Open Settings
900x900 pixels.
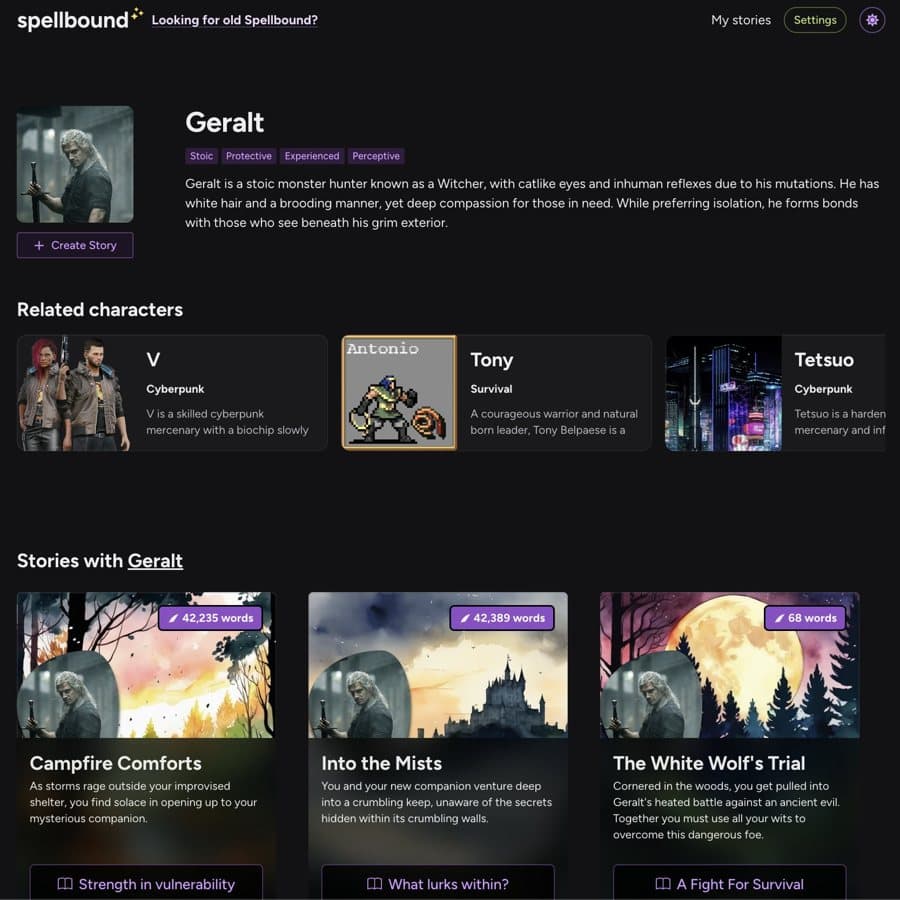pos(814,20)
